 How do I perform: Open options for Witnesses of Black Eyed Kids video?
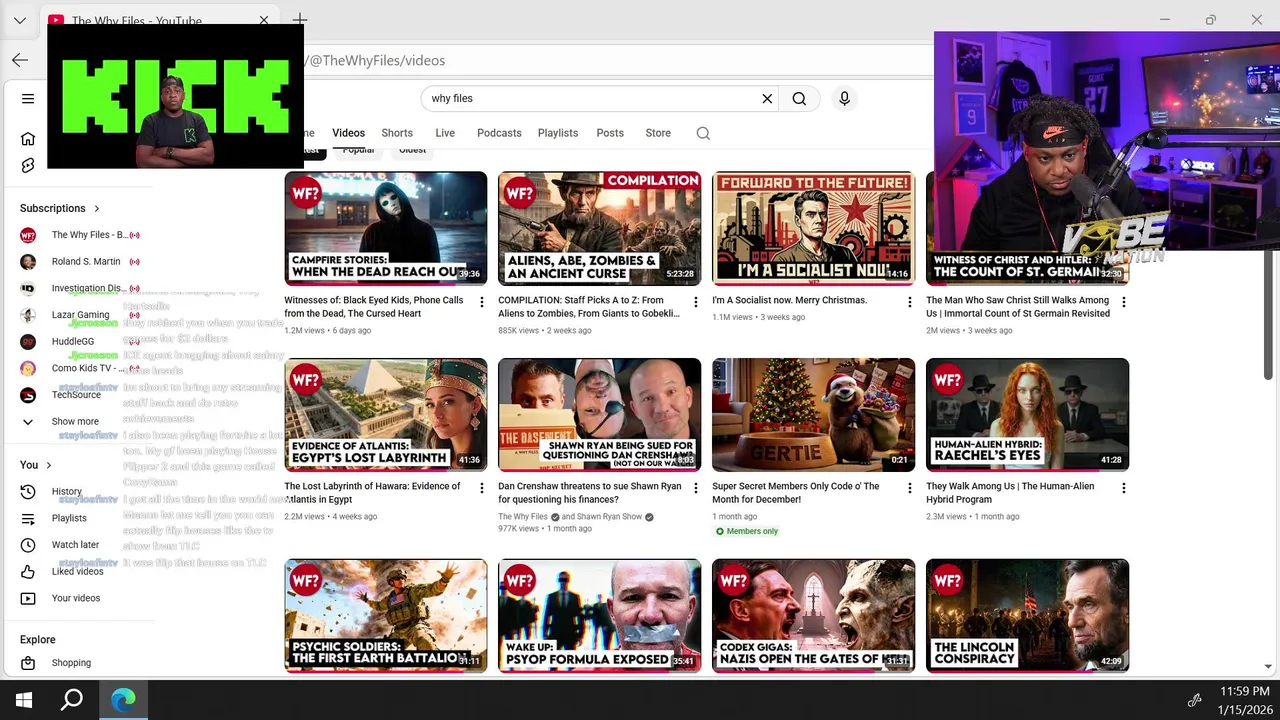(482, 302)
